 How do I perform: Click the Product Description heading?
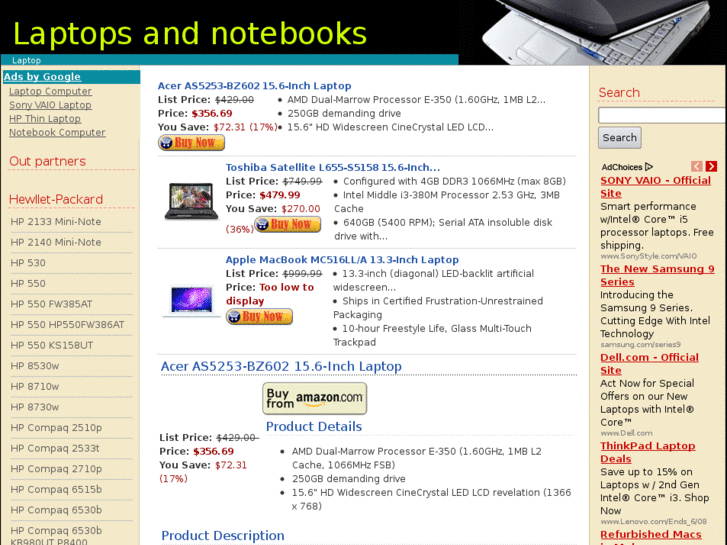point(223,536)
